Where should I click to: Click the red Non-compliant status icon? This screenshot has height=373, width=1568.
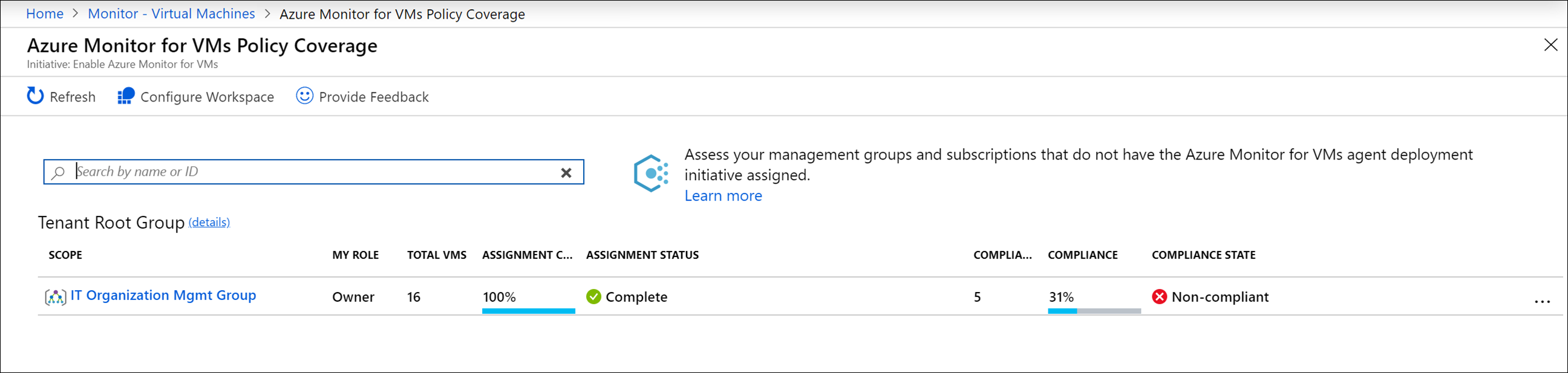[1159, 296]
